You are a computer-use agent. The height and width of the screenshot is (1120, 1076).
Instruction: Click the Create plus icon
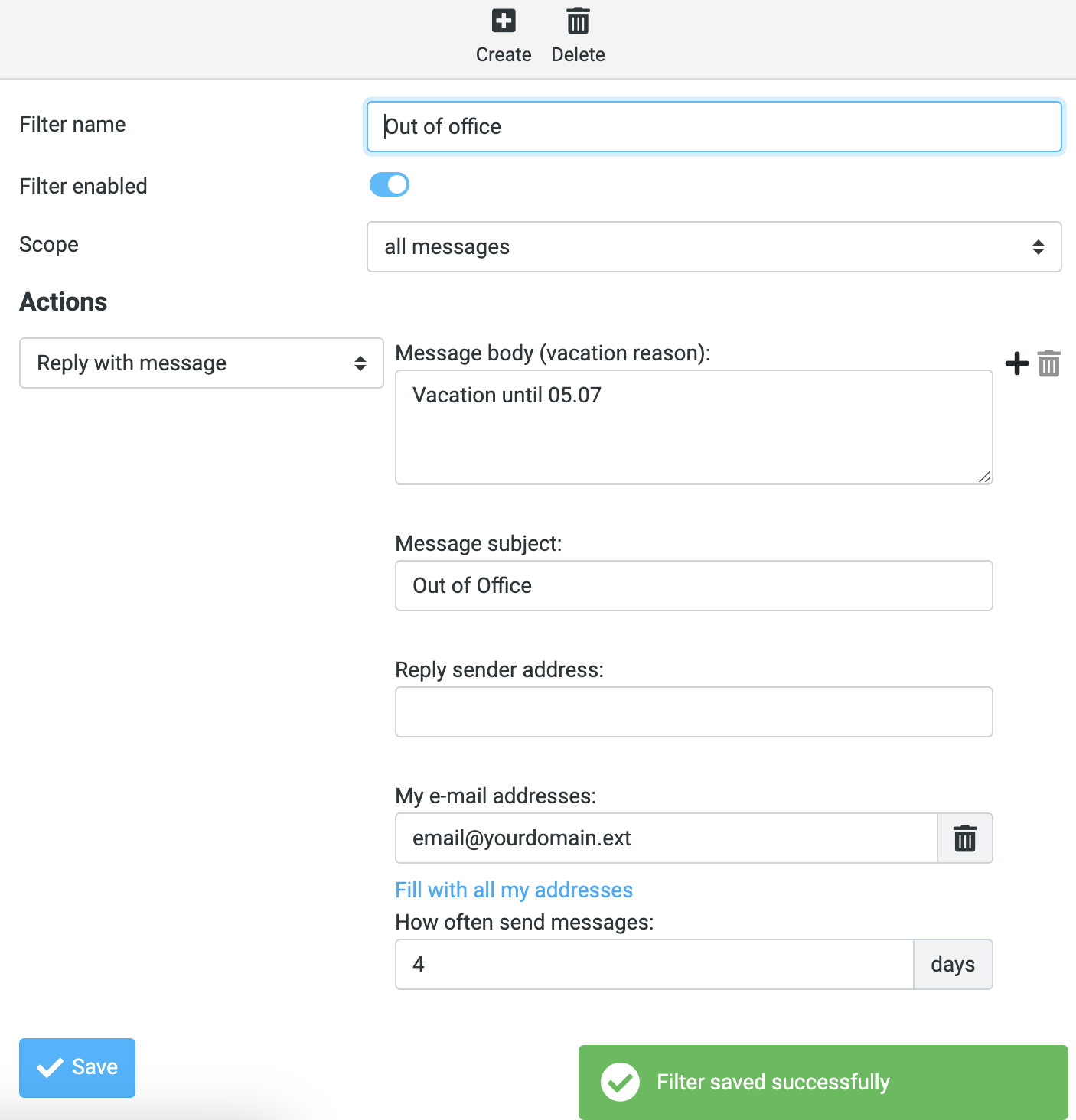[504, 21]
